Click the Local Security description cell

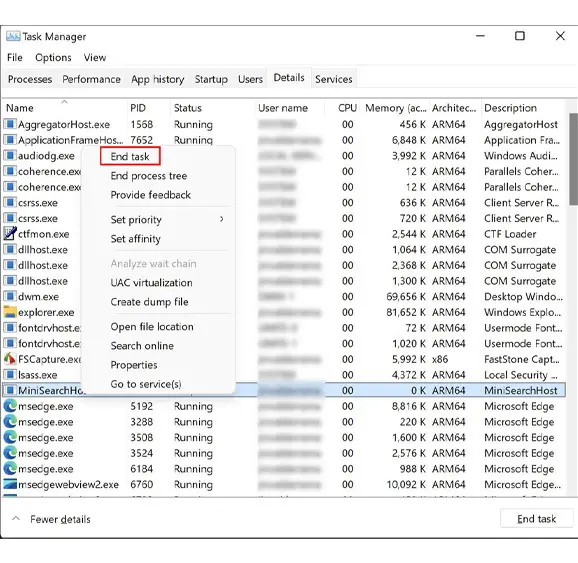click(520, 375)
